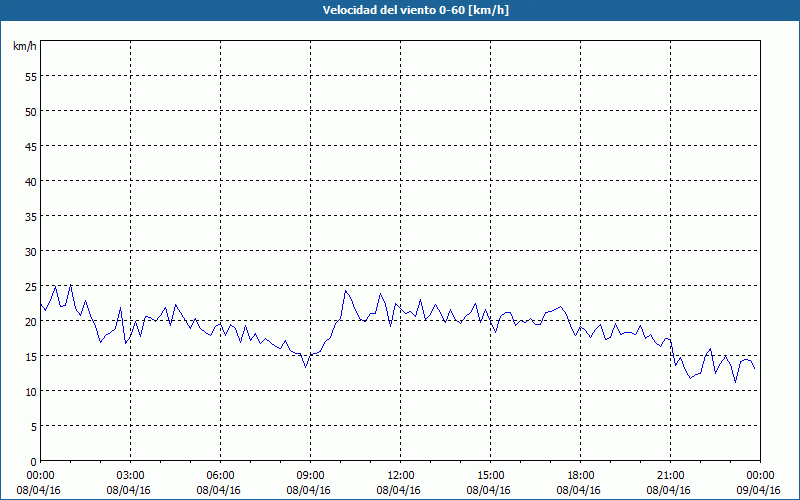Click the 12:00 time label on the x-axis
800x500 pixels.
click(401, 476)
